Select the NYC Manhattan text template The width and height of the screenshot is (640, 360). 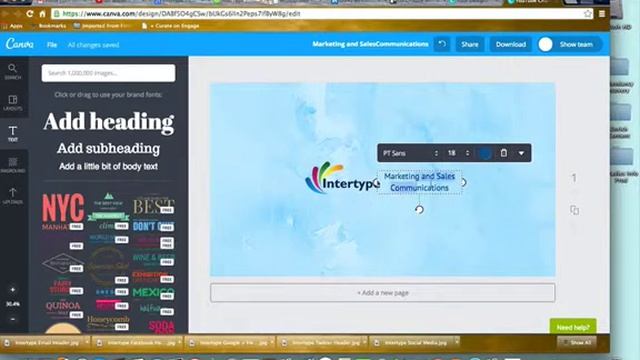[x=63, y=211]
